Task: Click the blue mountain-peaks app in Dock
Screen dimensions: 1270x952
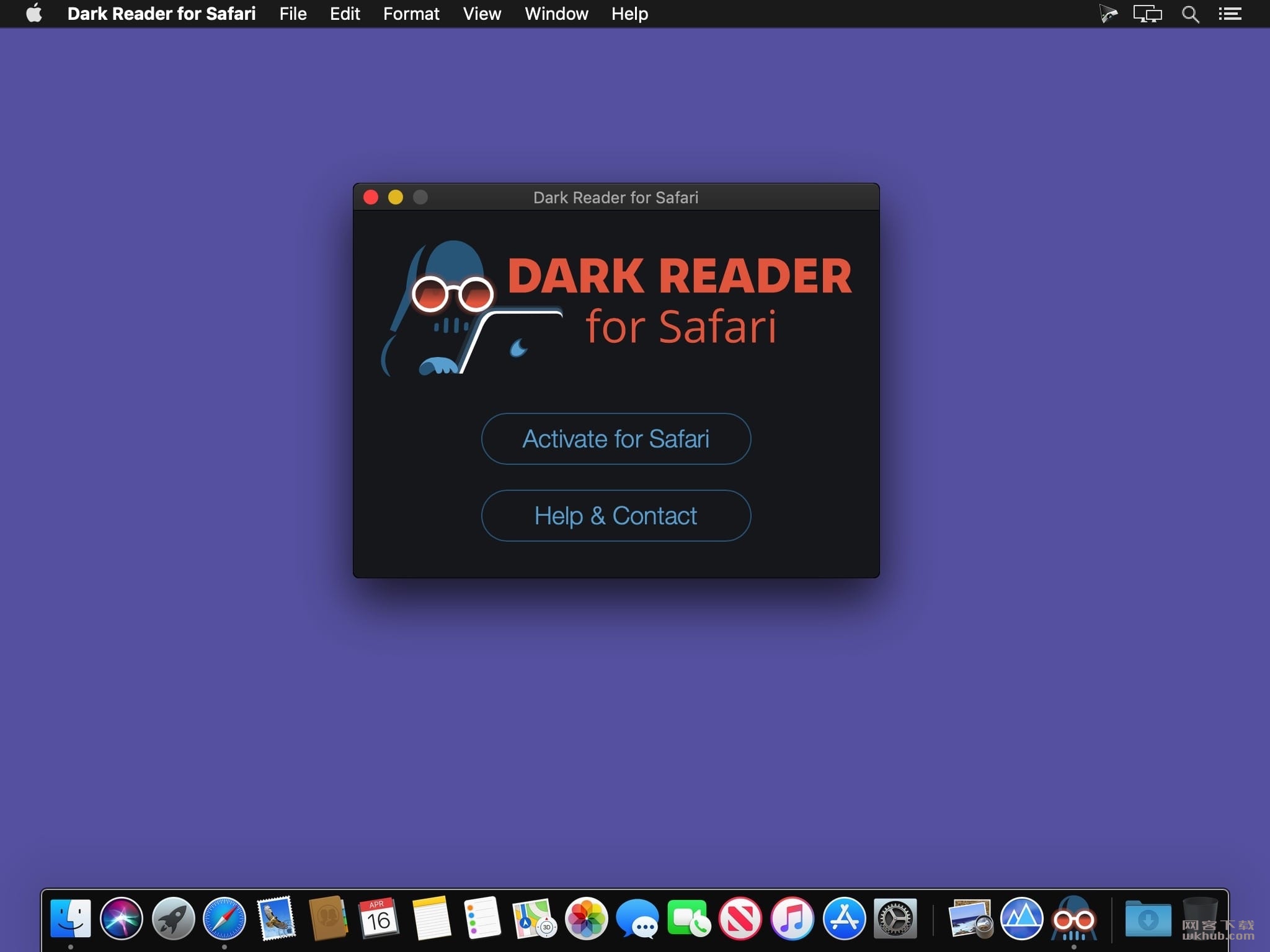Action: pyautogui.click(x=1022, y=918)
